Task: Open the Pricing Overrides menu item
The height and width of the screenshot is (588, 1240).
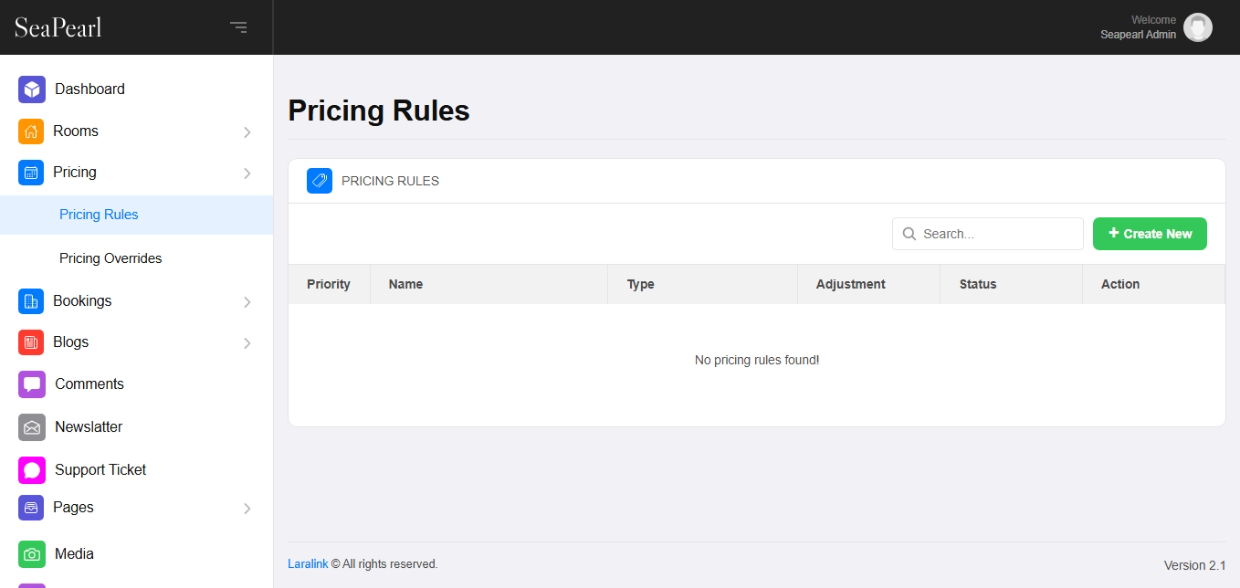Action: 110,258
